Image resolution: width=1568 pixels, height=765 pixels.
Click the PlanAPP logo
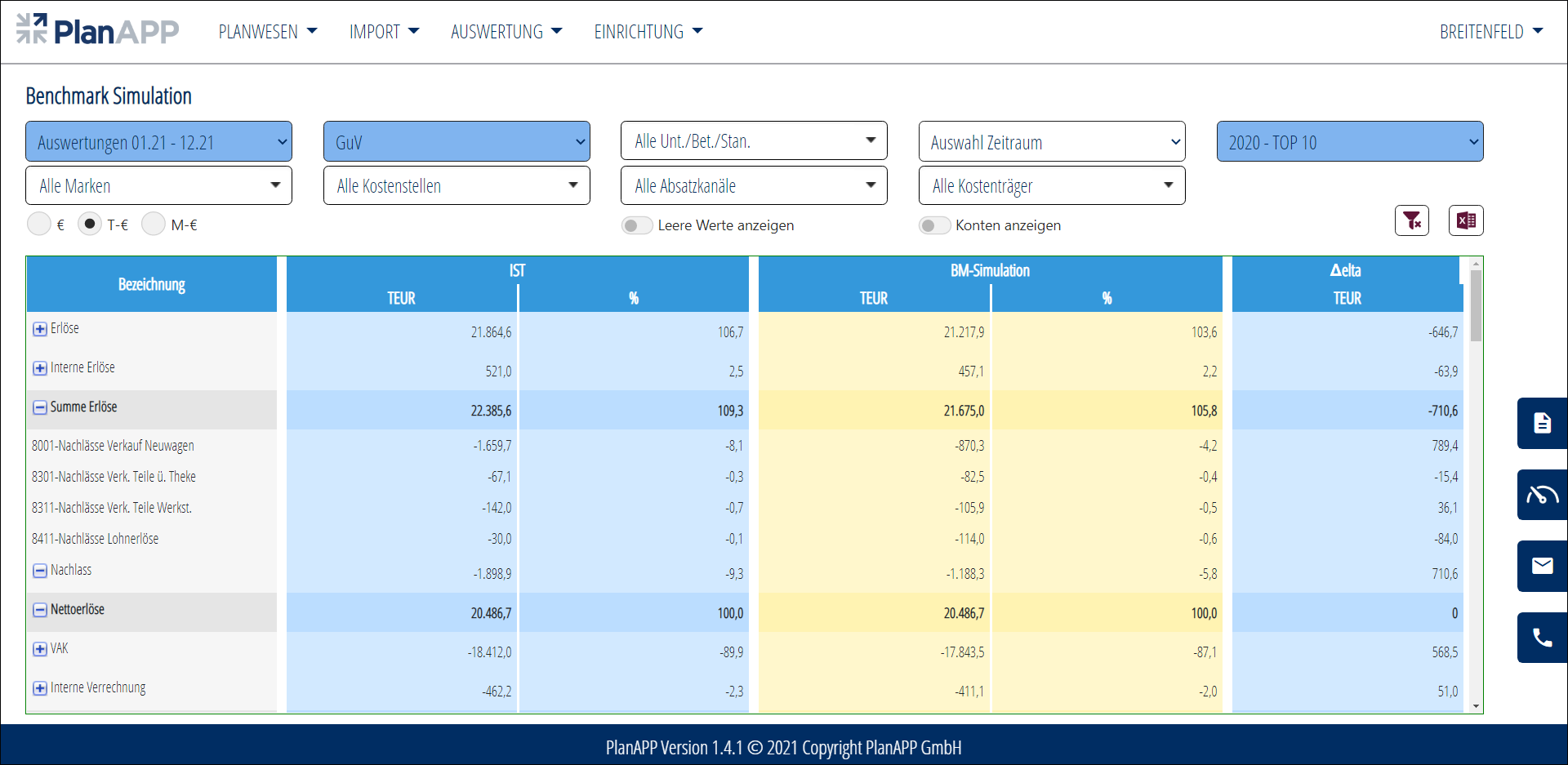pyautogui.click(x=98, y=31)
